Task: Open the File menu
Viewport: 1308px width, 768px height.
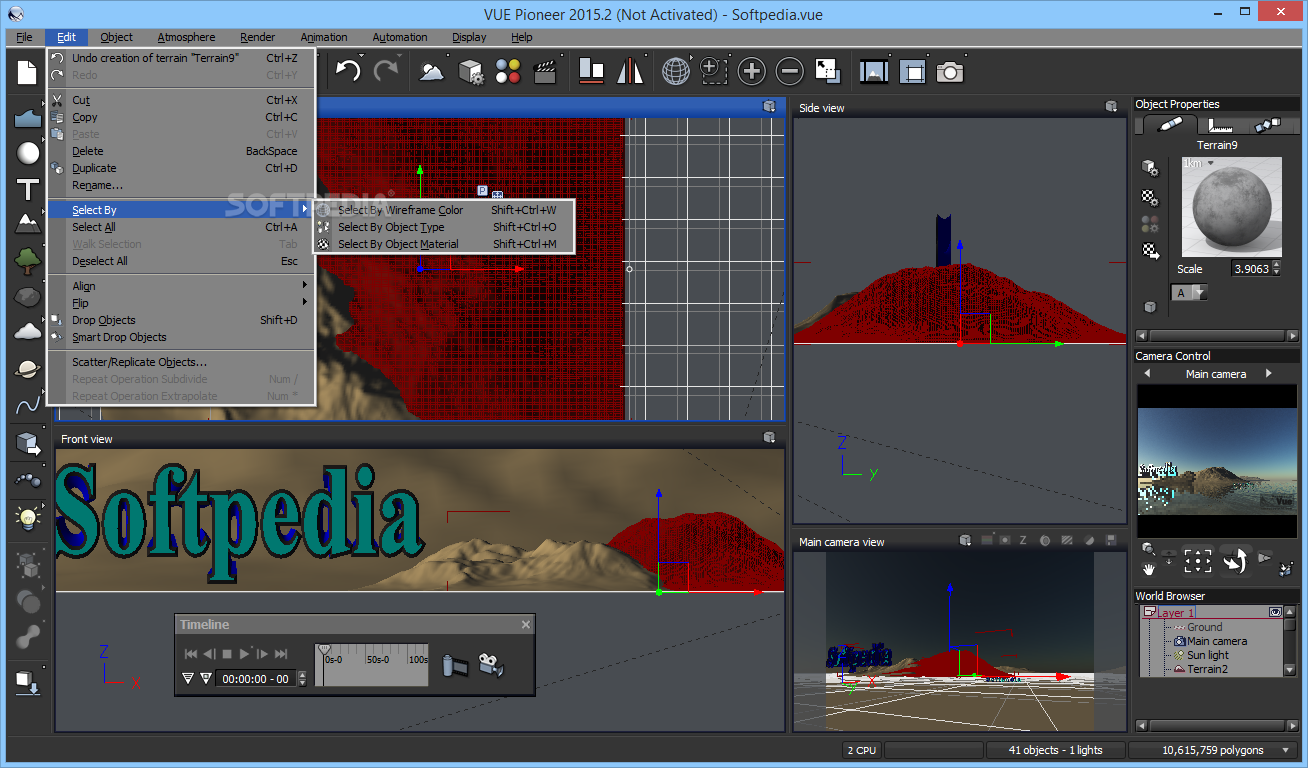Action: (24, 37)
